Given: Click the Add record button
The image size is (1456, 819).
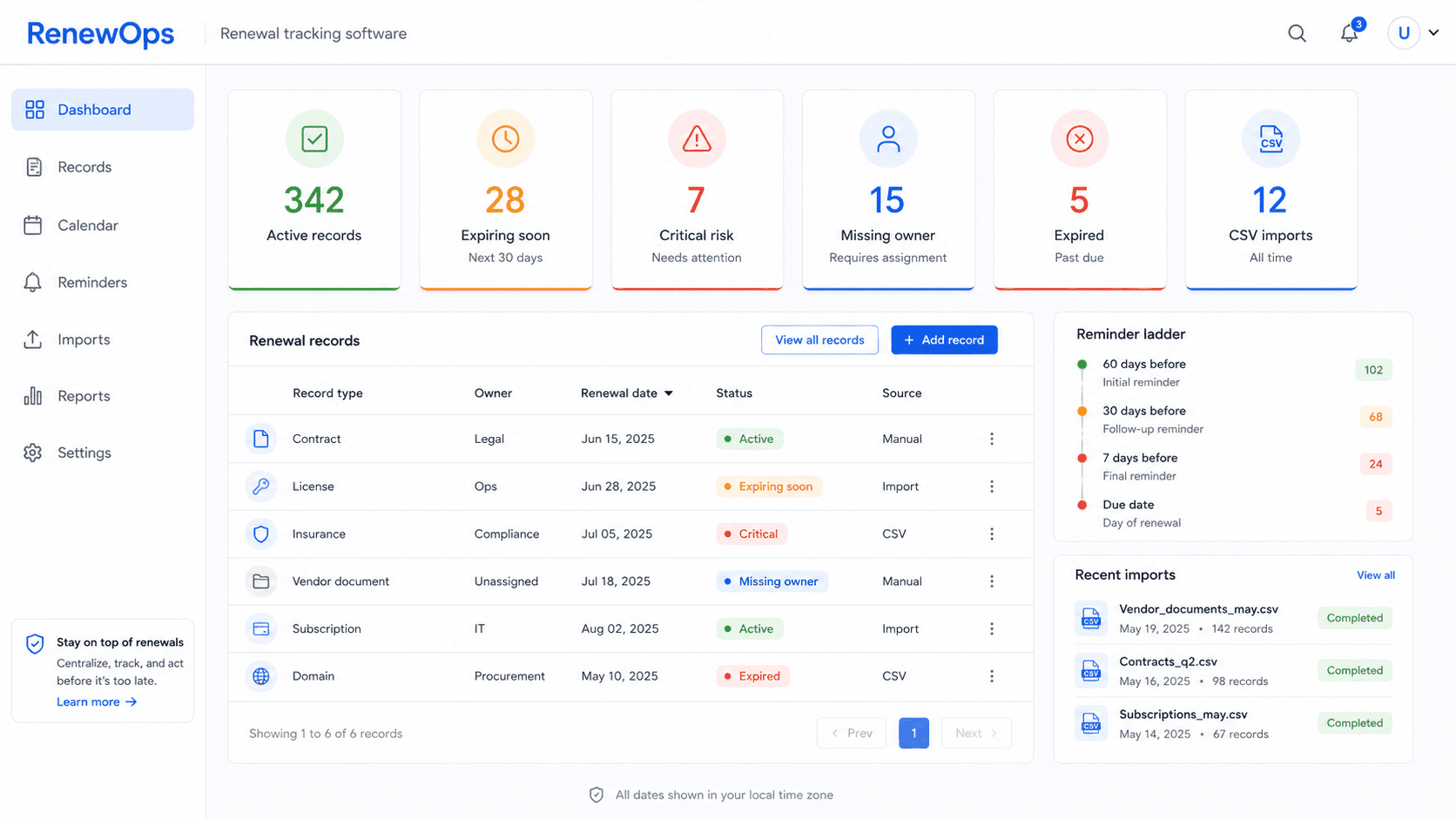Looking at the screenshot, I should tap(944, 339).
